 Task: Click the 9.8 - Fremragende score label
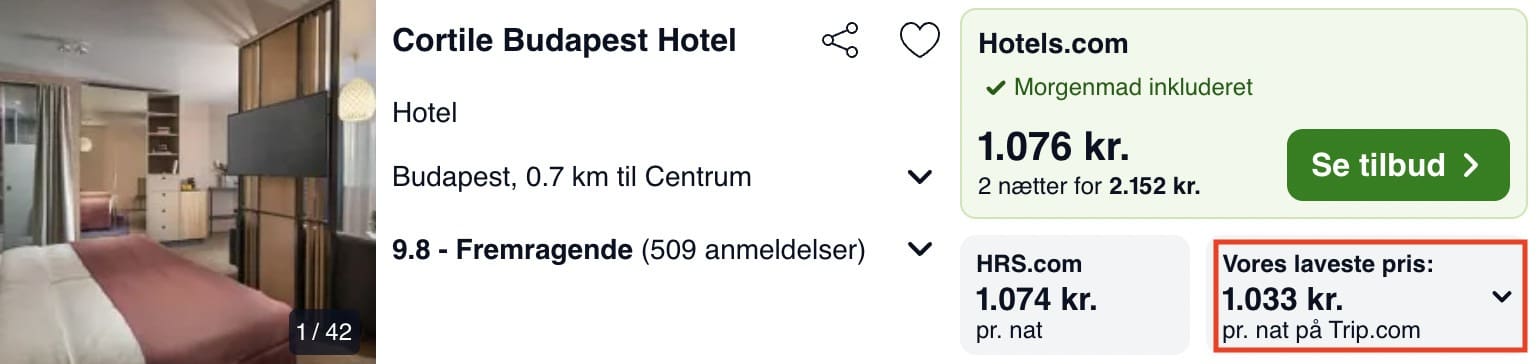513,249
